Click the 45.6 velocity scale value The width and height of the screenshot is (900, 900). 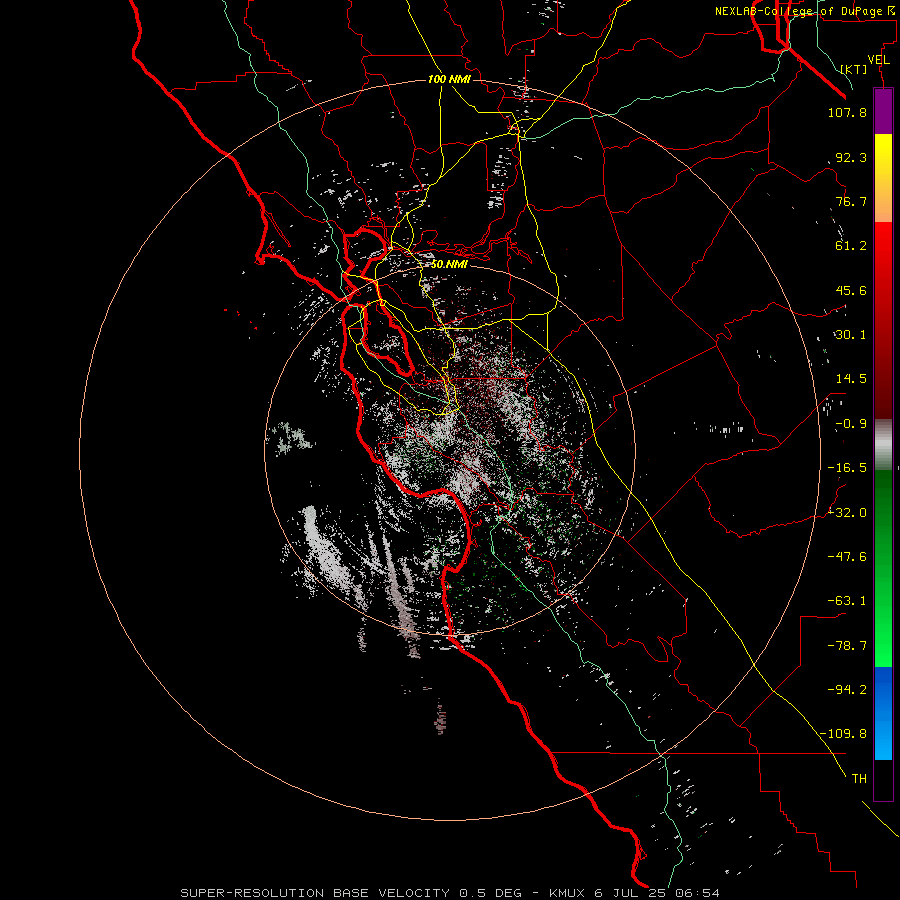tap(851, 290)
